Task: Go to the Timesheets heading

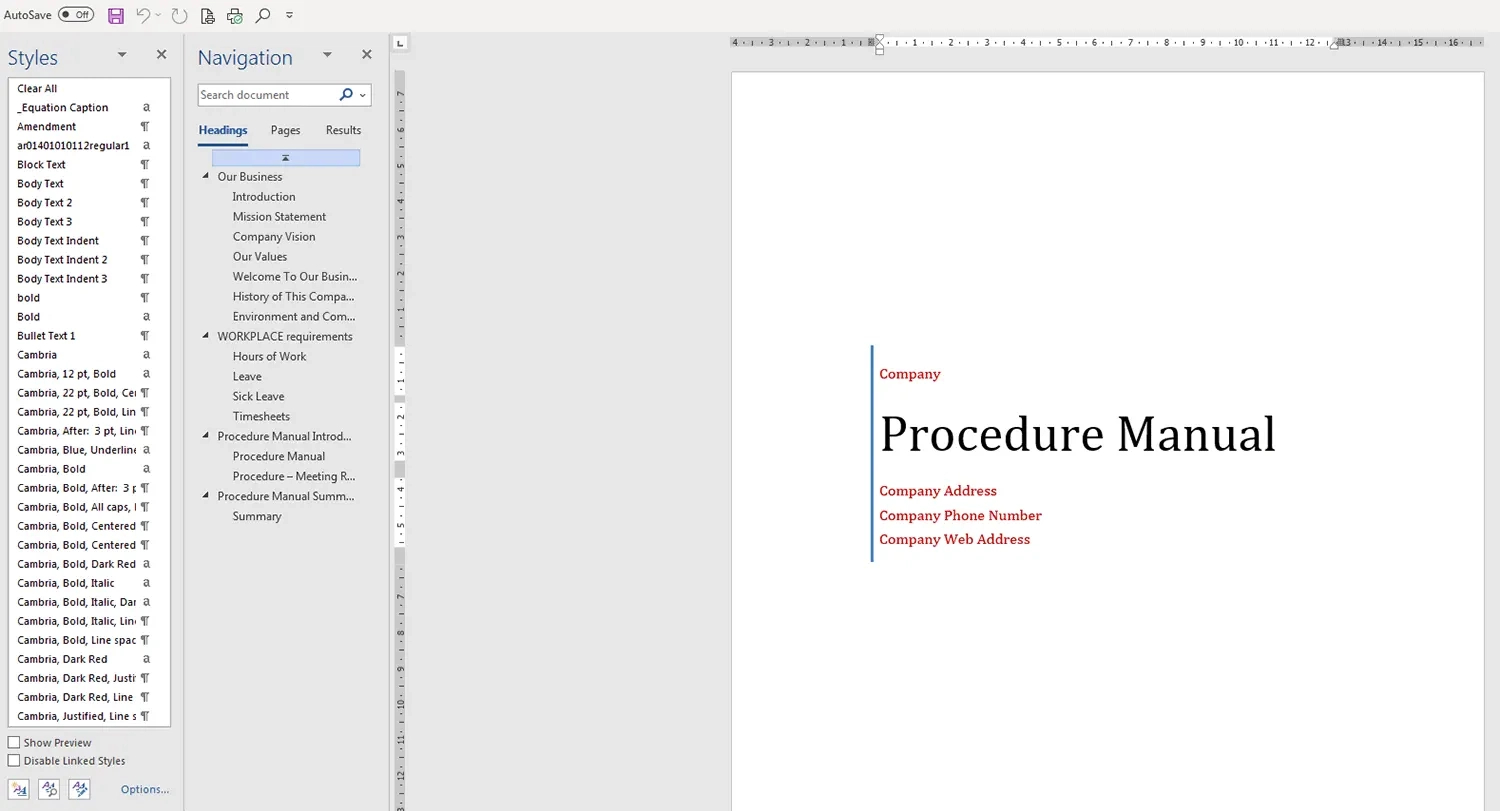Action: point(261,417)
